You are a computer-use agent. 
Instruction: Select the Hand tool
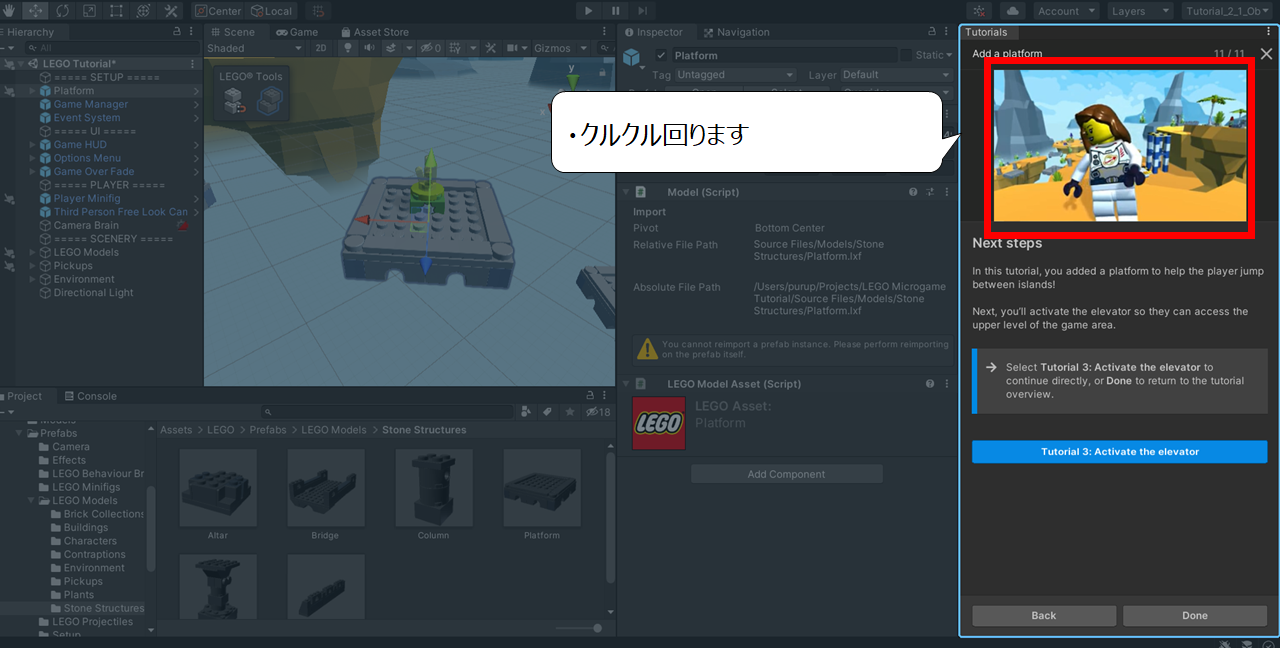point(9,11)
